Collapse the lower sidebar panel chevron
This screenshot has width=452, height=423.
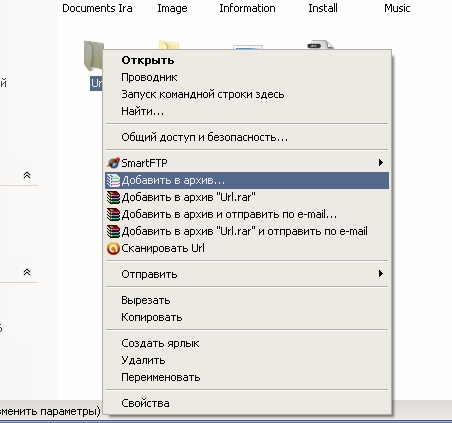point(27,272)
